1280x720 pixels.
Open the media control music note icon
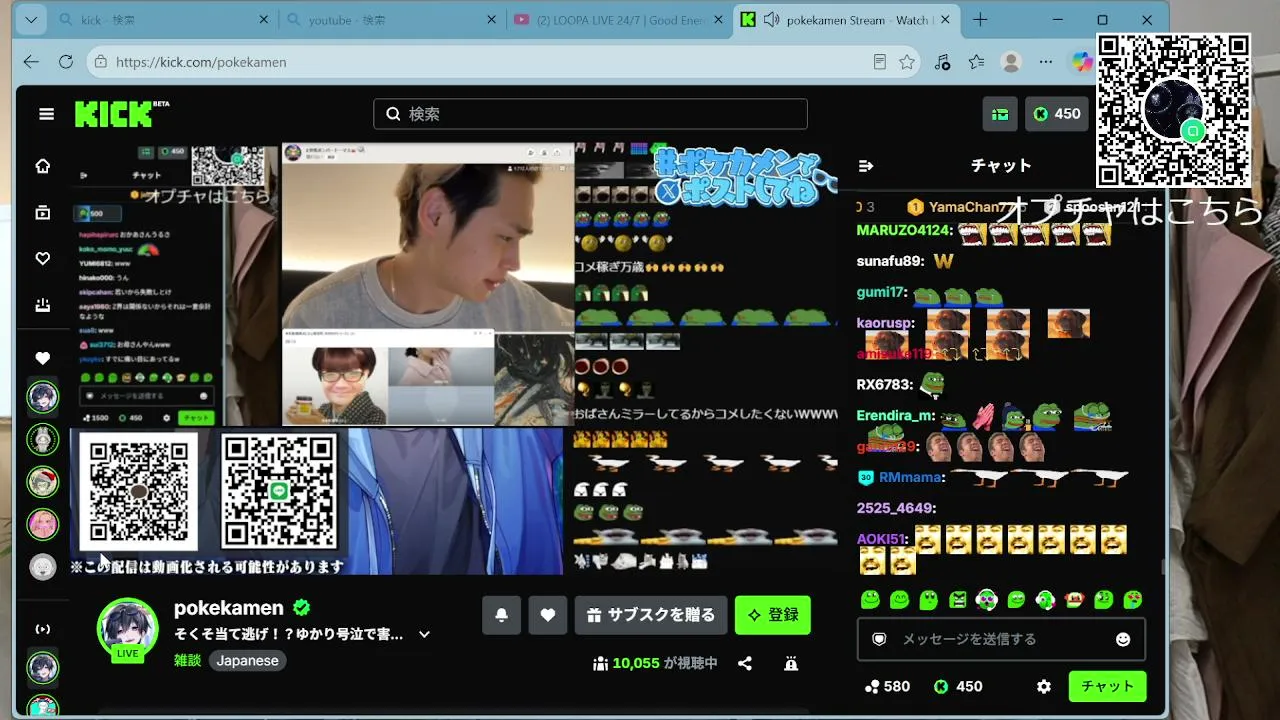942,62
